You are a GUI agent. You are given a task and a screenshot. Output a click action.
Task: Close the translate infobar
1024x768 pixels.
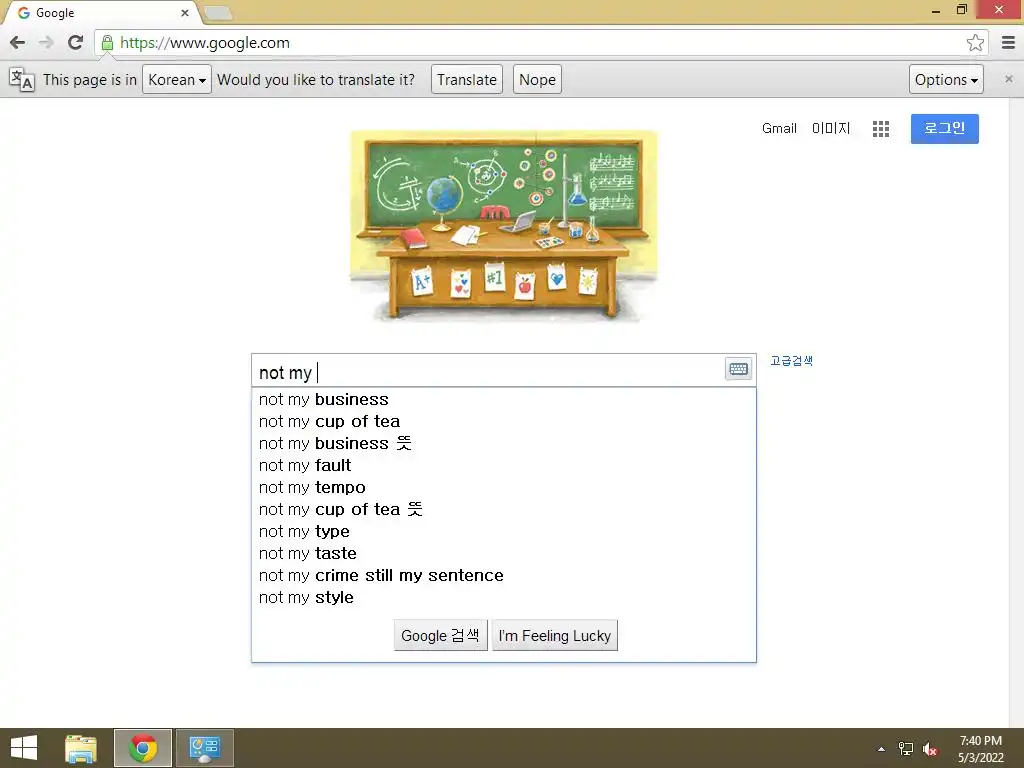tap(1008, 79)
